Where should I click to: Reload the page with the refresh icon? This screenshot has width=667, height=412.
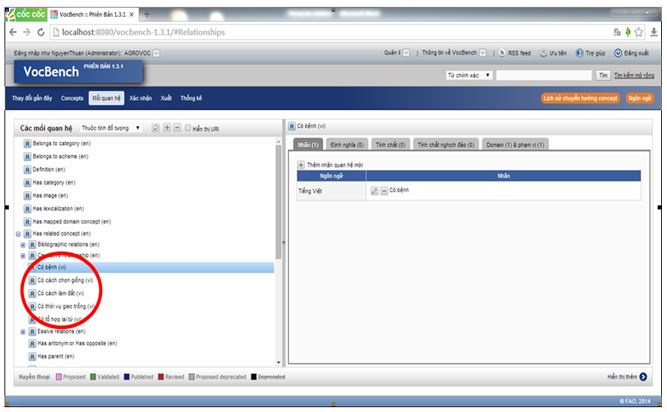tap(41, 32)
